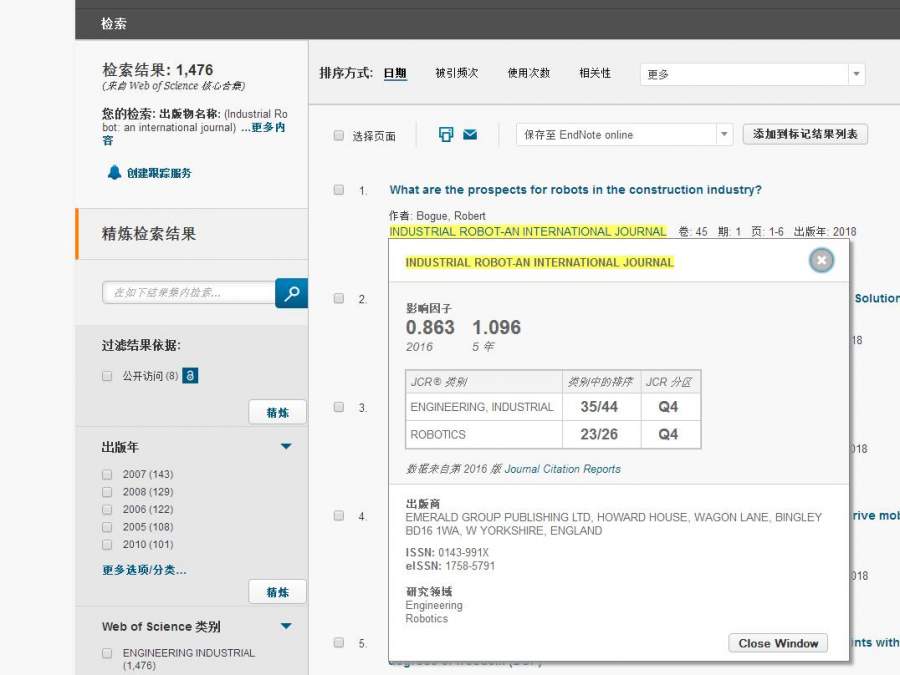Sort results by 使用次数
Screen dimensions: 900x675
click(528, 73)
